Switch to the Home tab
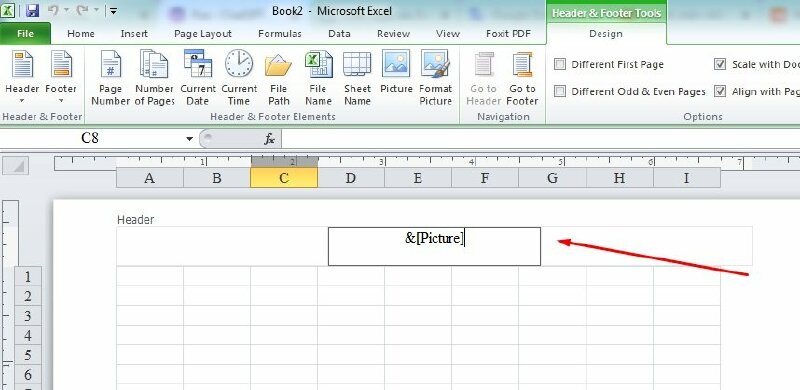The image size is (800, 390). point(81,34)
